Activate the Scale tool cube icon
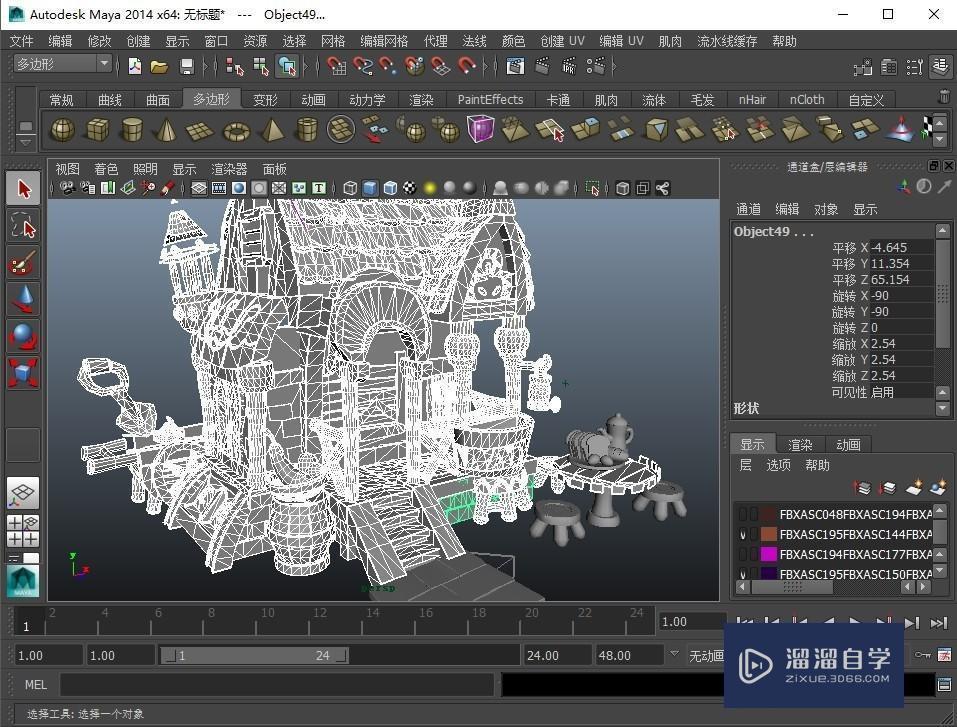Screen dimensions: 957x727 tap(23, 372)
